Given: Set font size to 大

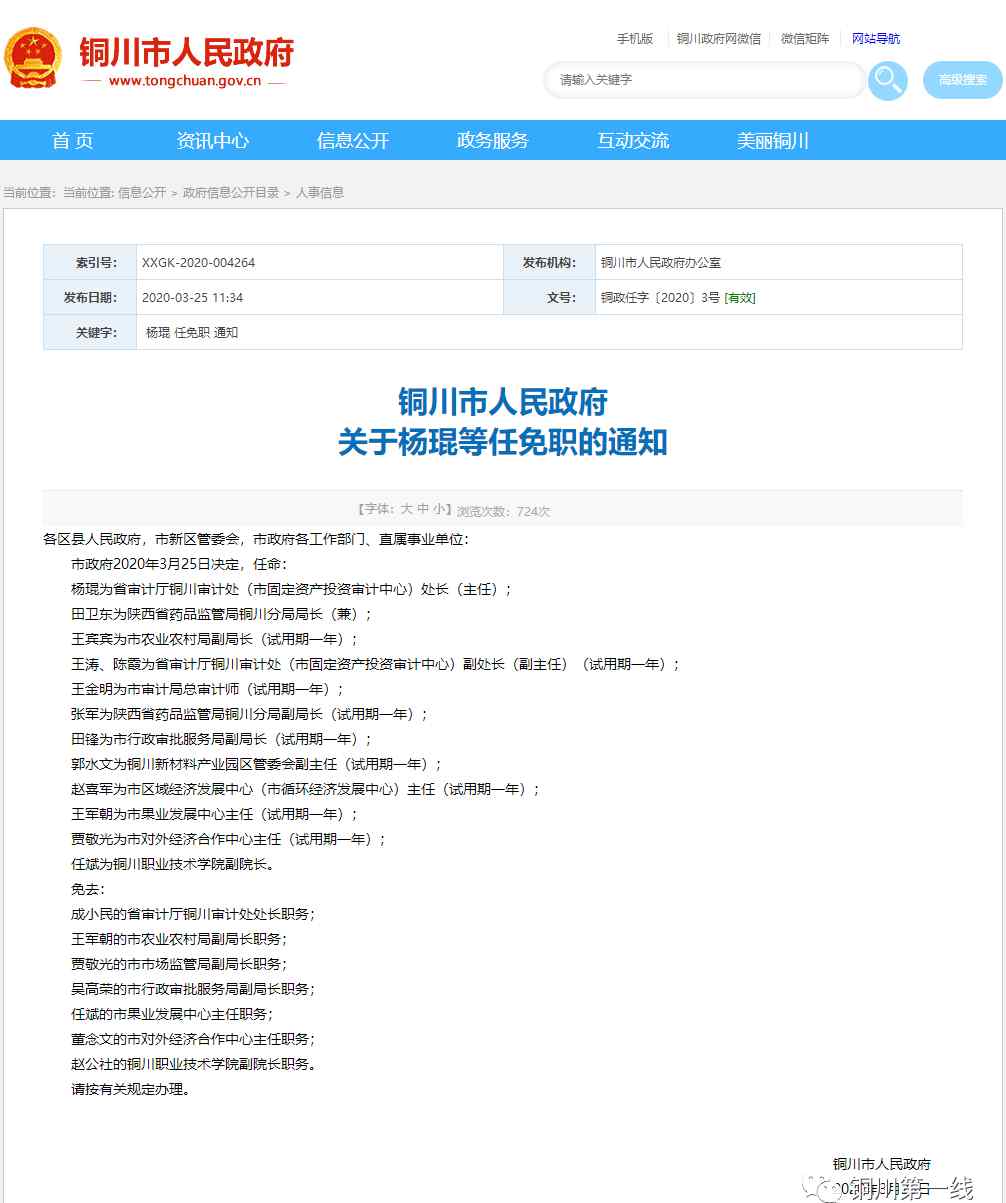Looking at the screenshot, I should (407, 510).
